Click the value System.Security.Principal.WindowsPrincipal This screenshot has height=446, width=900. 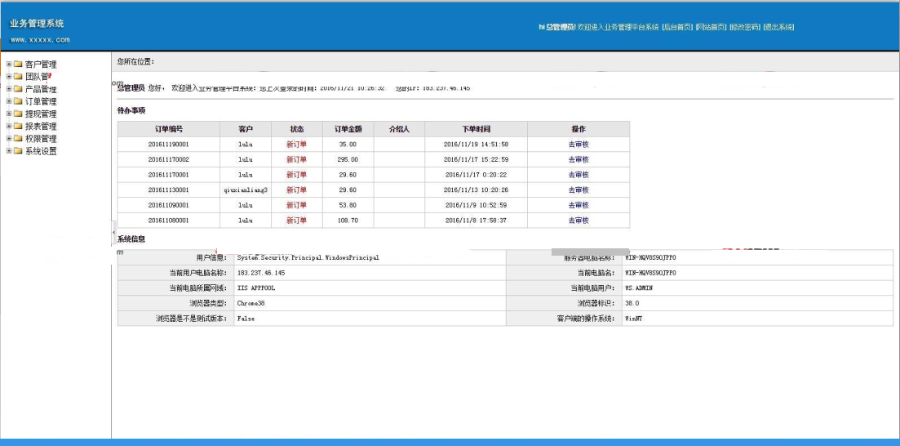click(308, 258)
